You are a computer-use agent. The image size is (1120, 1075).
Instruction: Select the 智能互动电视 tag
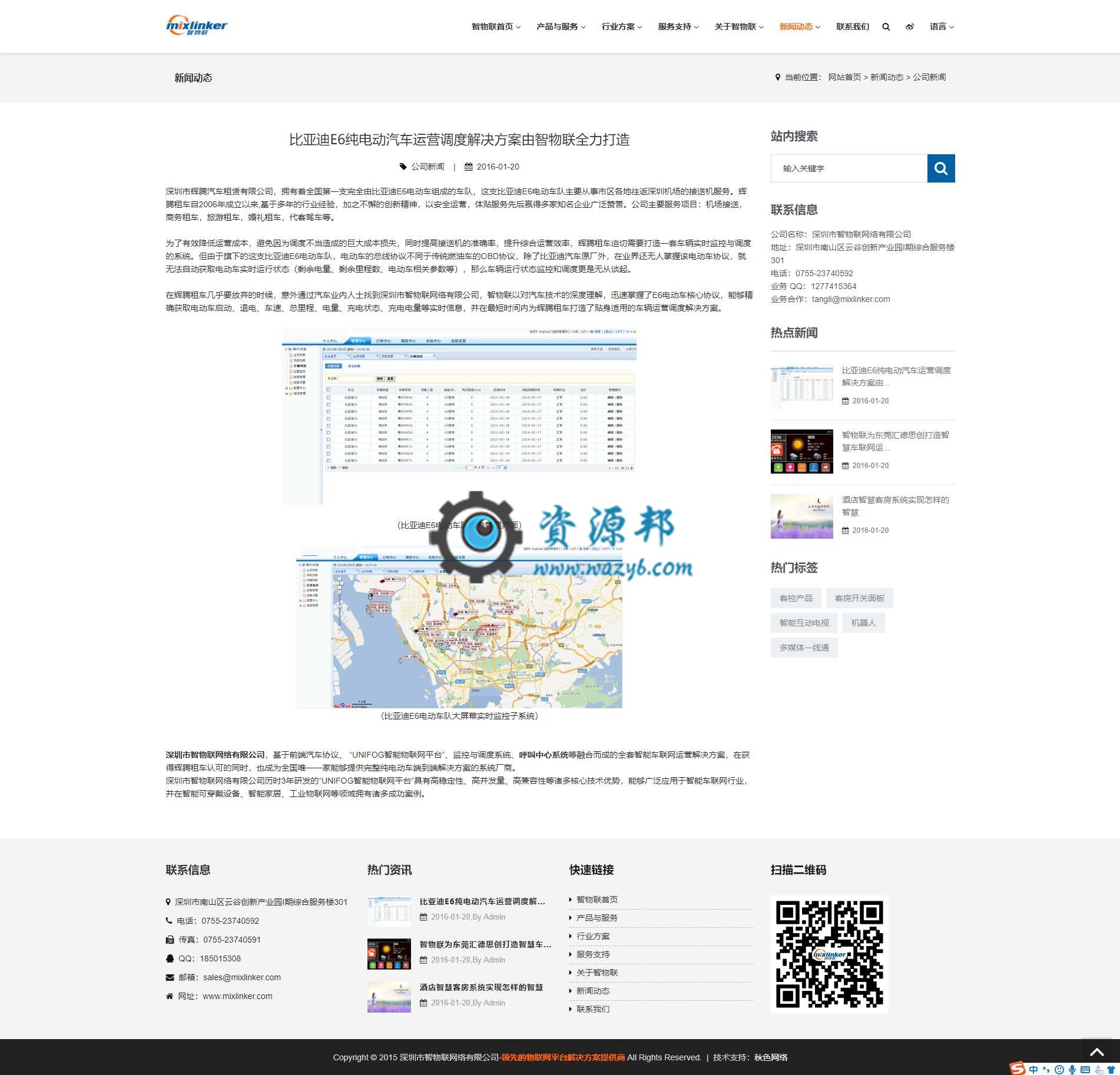(x=804, y=623)
